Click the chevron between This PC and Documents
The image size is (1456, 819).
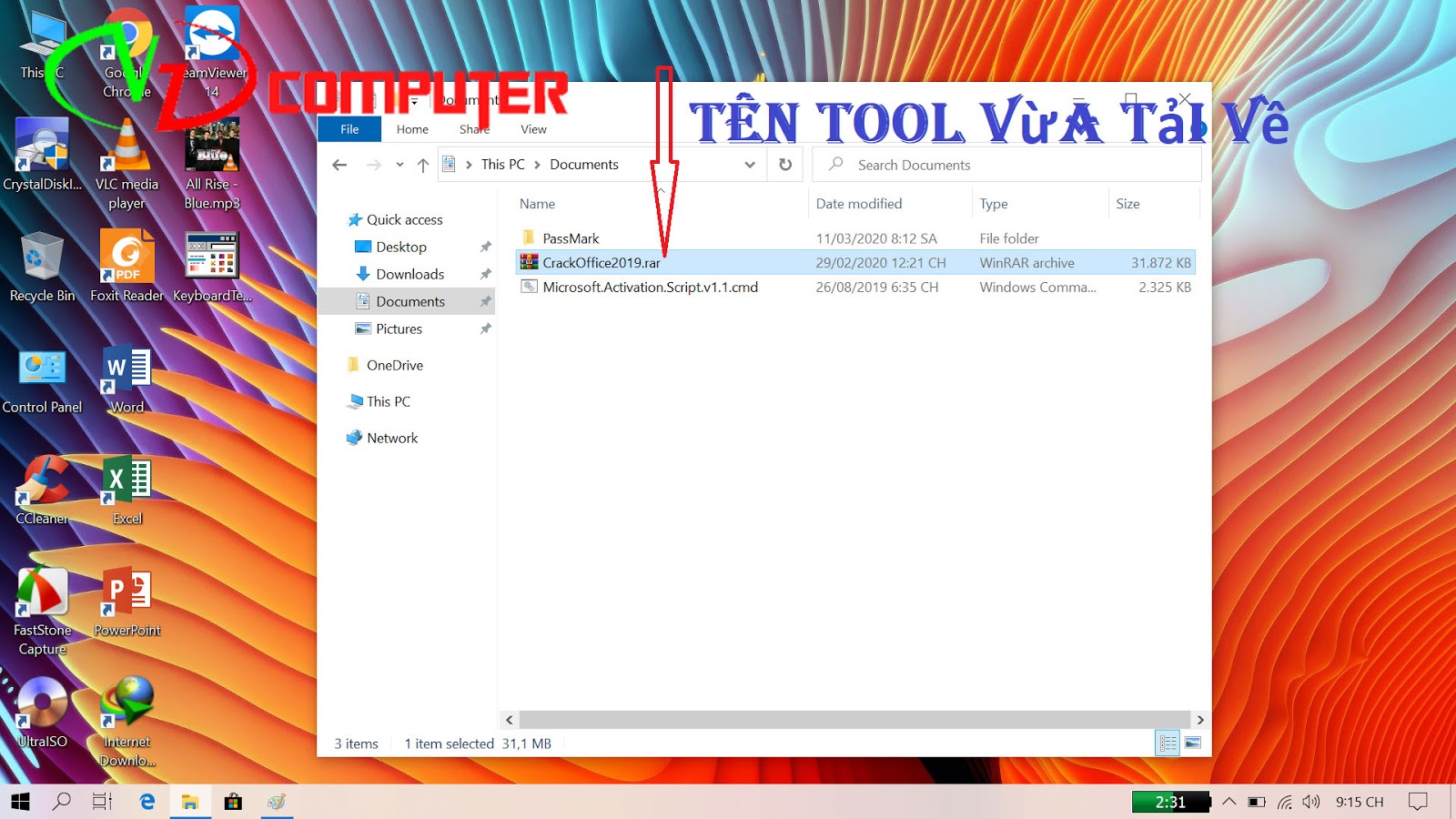pyautogui.click(x=537, y=165)
